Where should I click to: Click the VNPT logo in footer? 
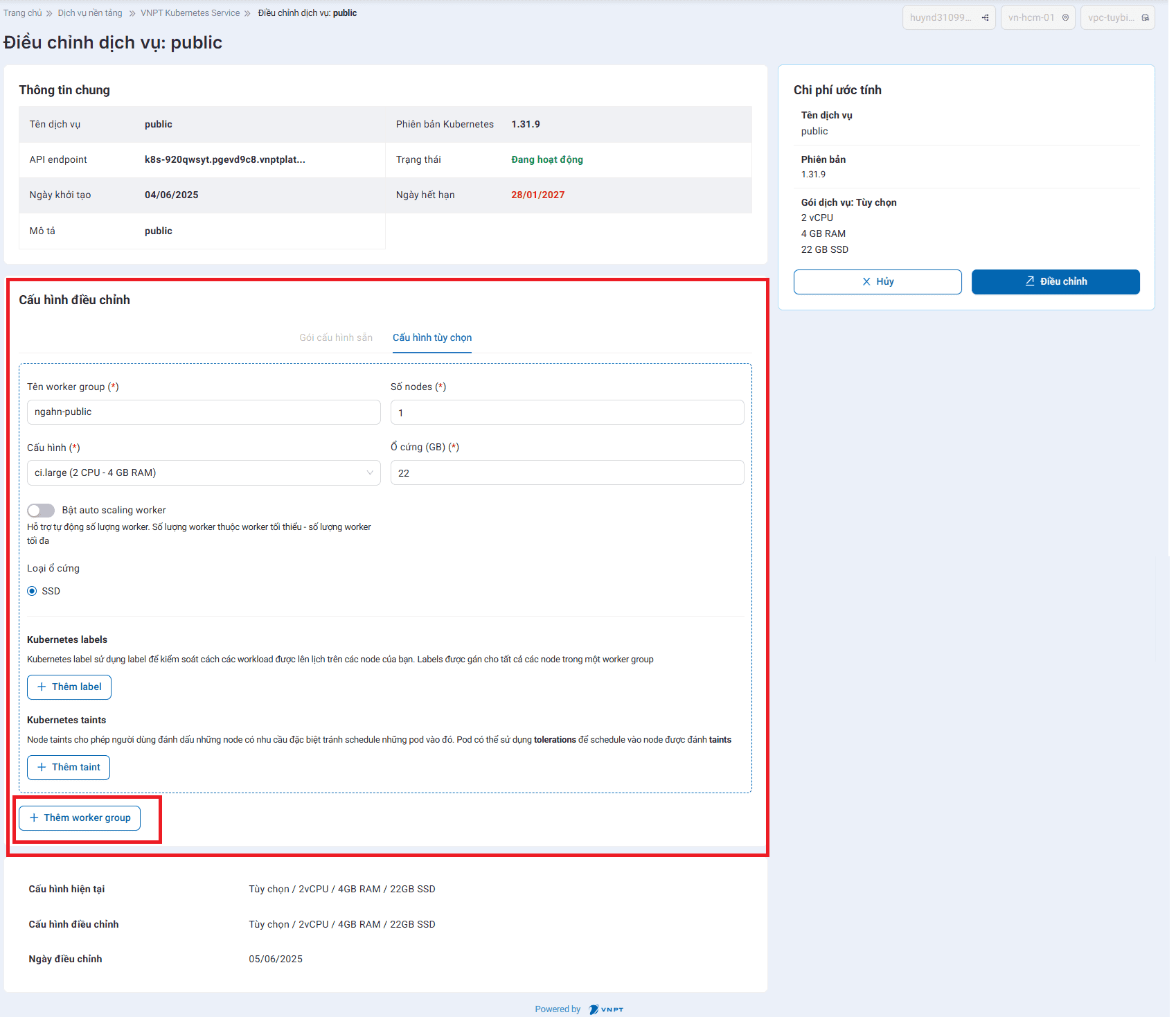click(605, 1009)
